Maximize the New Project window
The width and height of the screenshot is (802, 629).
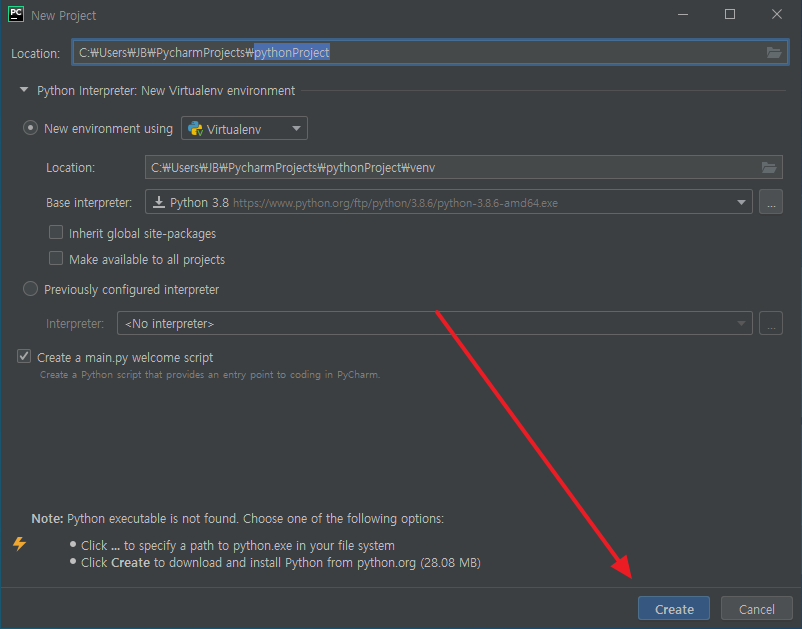[730, 14]
